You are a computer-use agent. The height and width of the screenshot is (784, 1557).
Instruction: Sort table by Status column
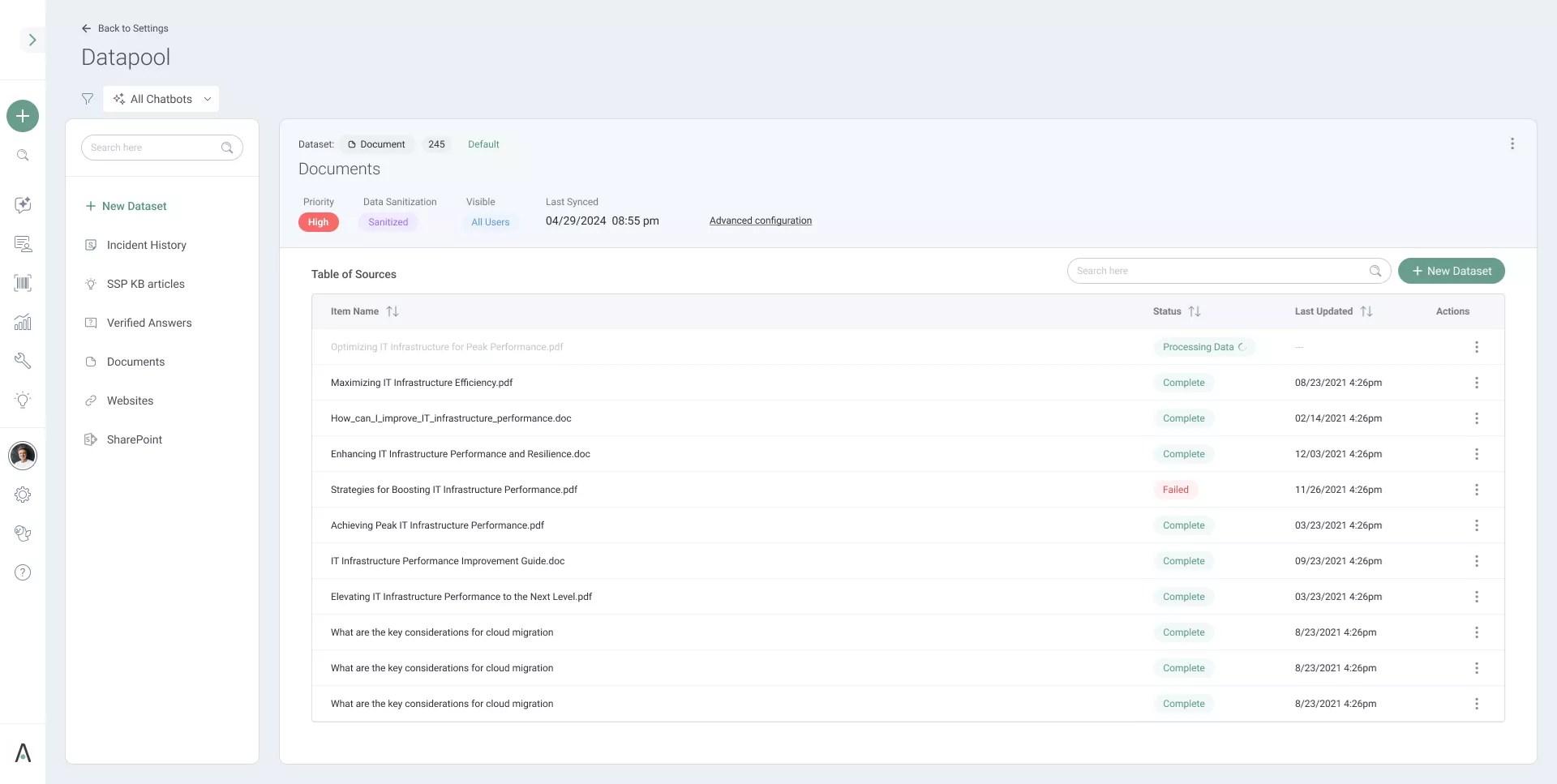(1194, 311)
